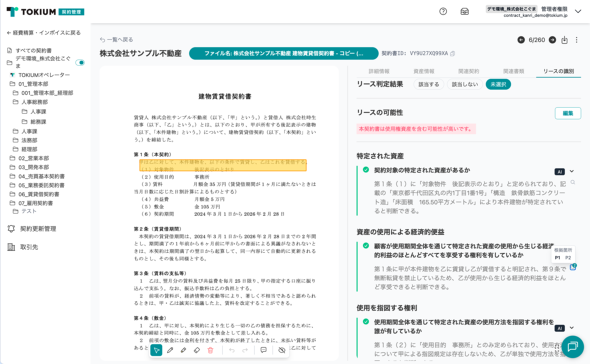
Task: Select the eraser tool
Action: click(x=197, y=350)
